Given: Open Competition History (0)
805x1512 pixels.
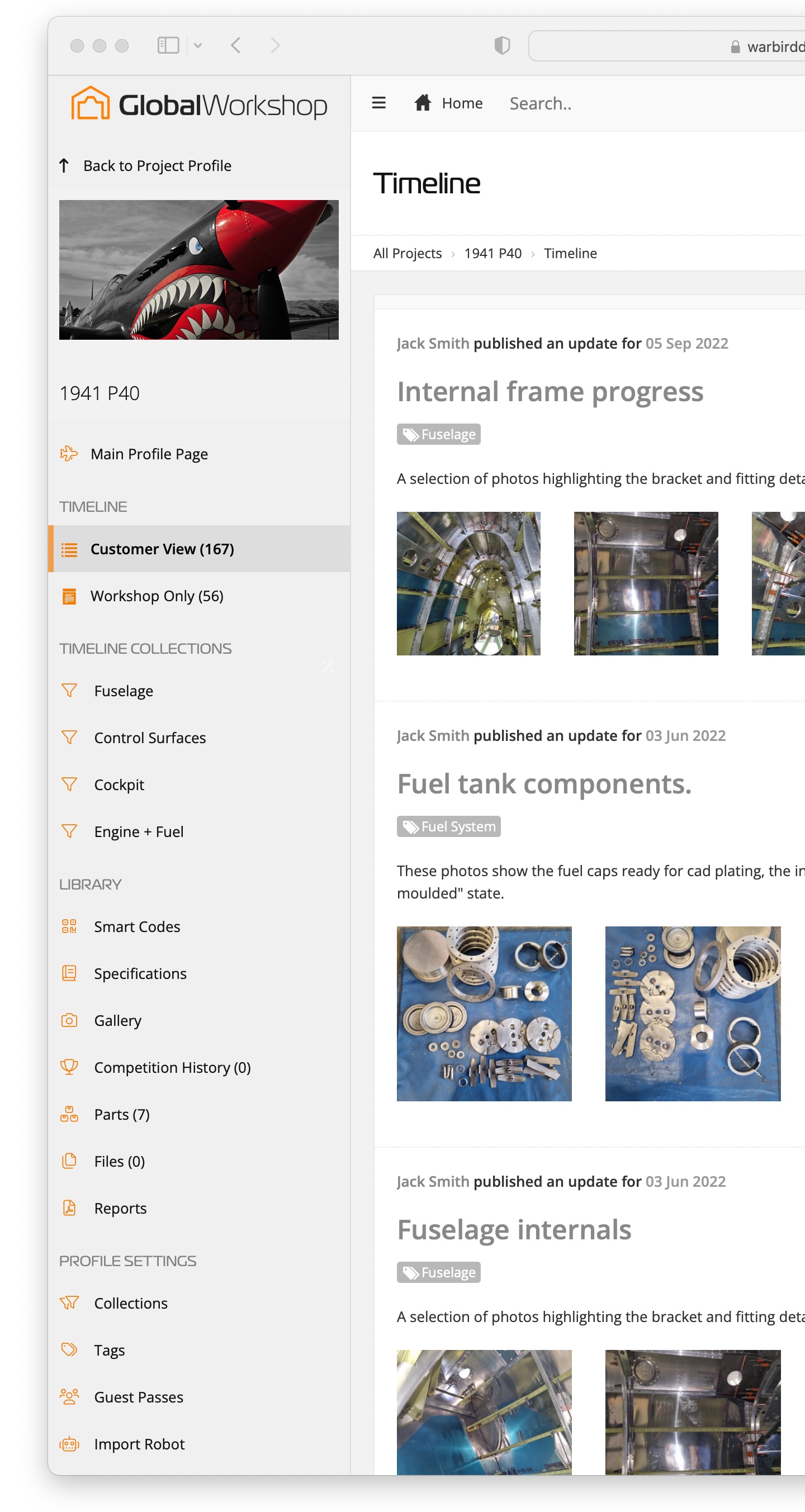Looking at the screenshot, I should (x=172, y=1068).
